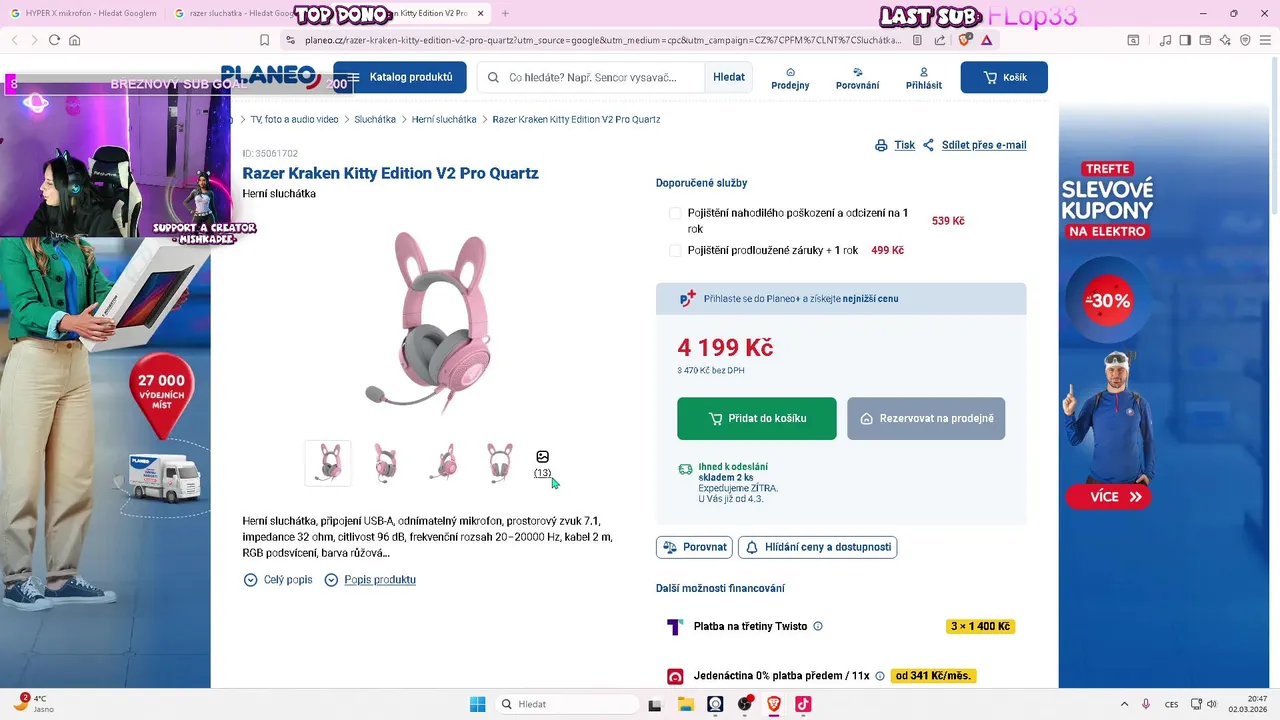1280x720 pixels.
Task: Open the Katalog produktů menu
Action: coord(400,77)
